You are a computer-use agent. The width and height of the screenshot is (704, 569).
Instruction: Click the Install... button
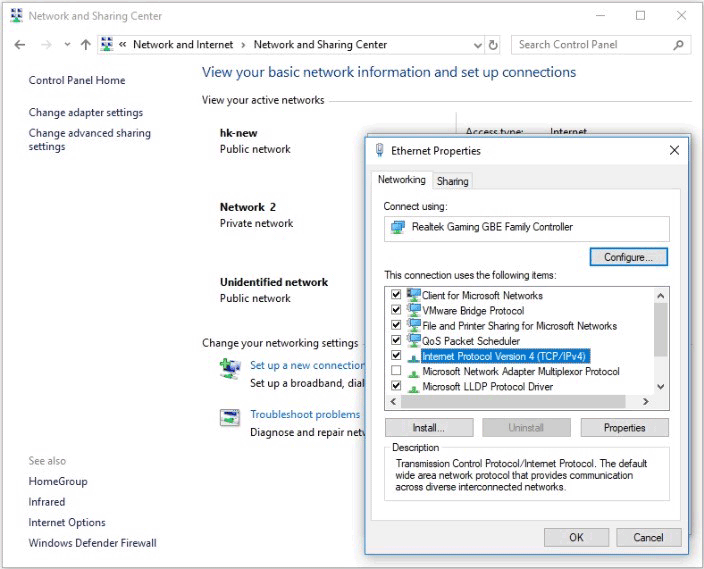[x=429, y=428]
